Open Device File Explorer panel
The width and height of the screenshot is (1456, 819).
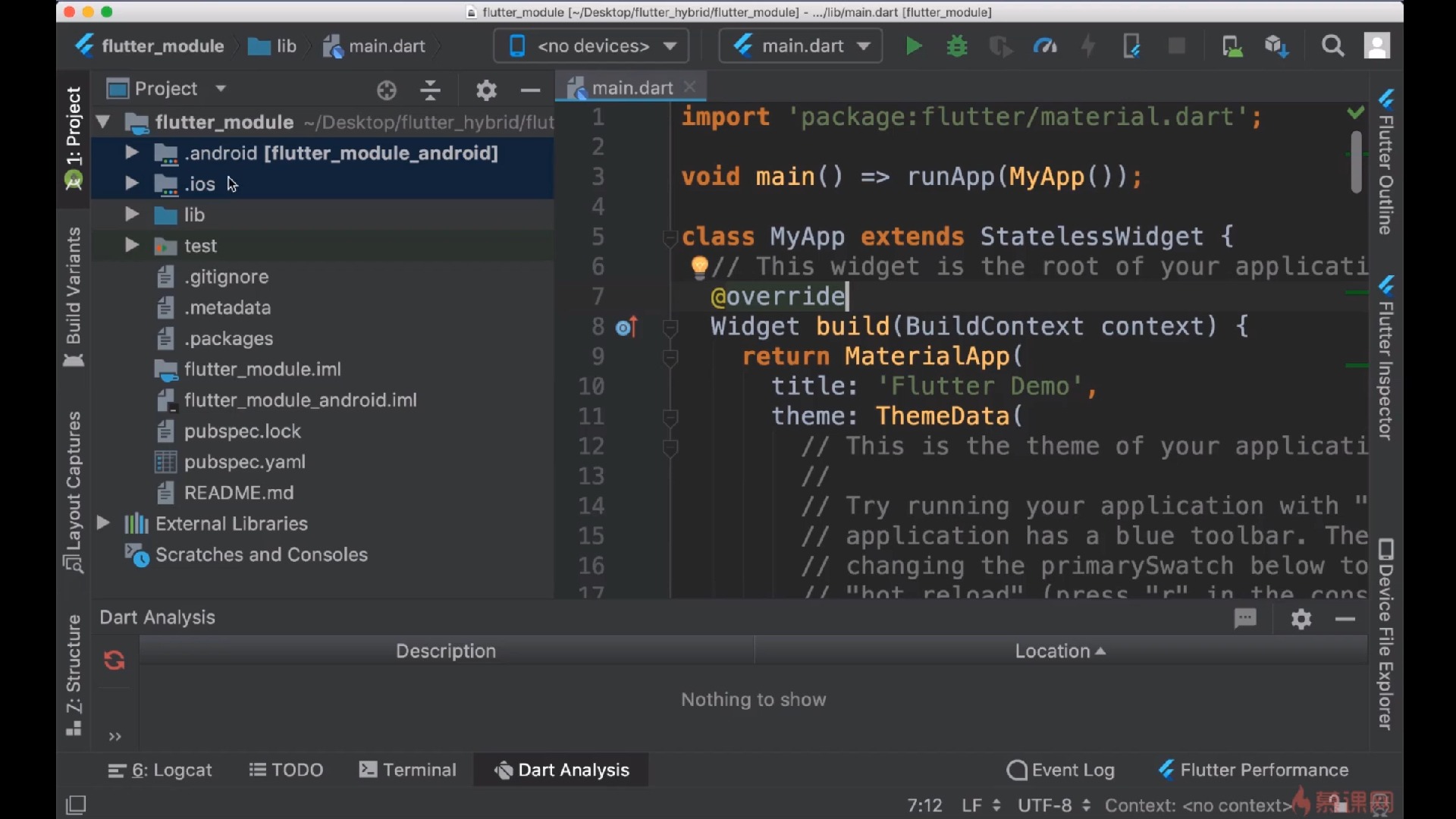(1386, 634)
